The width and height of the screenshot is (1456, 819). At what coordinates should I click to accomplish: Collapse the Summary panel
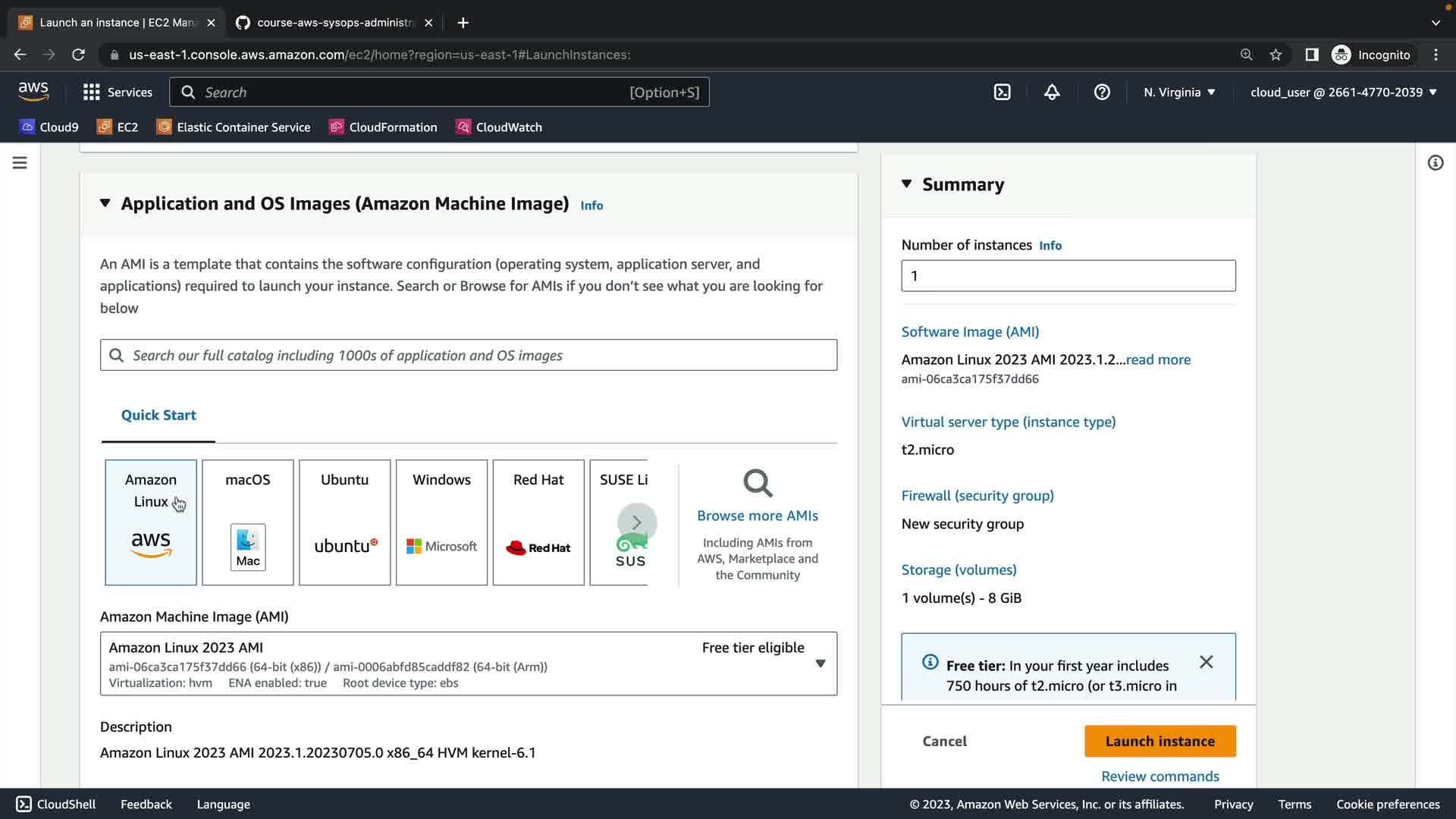[906, 184]
